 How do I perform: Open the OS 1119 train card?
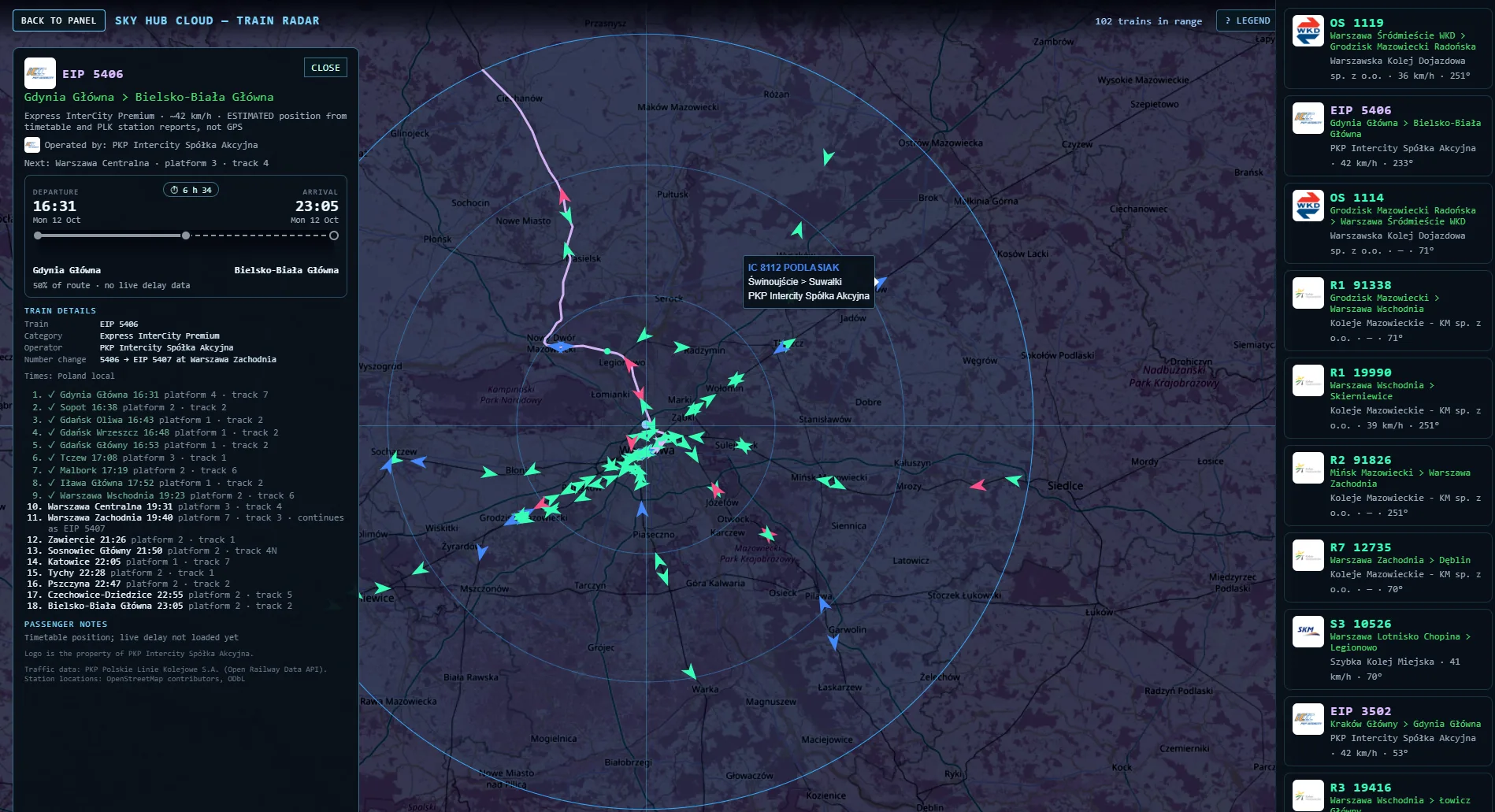pyautogui.click(x=1388, y=49)
